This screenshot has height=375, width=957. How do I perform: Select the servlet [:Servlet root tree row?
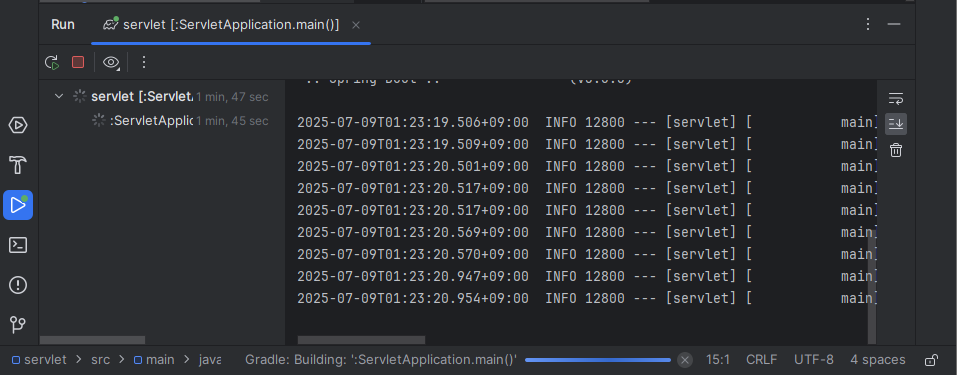click(x=162, y=96)
